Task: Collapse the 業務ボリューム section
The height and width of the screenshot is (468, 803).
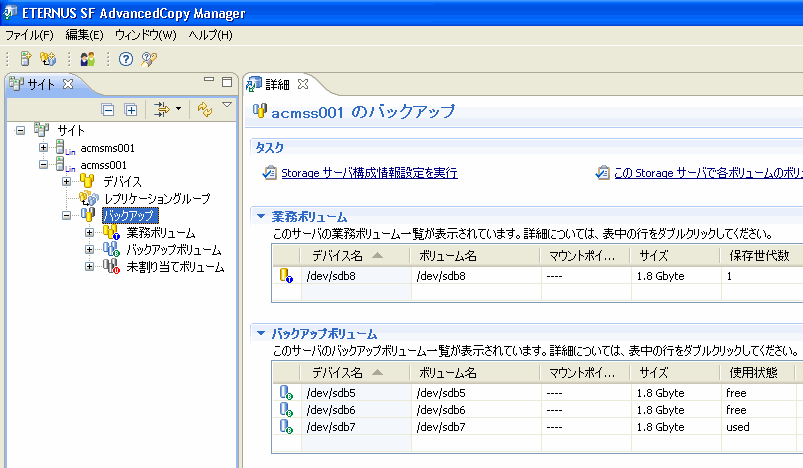Action: pyautogui.click(x=261, y=216)
